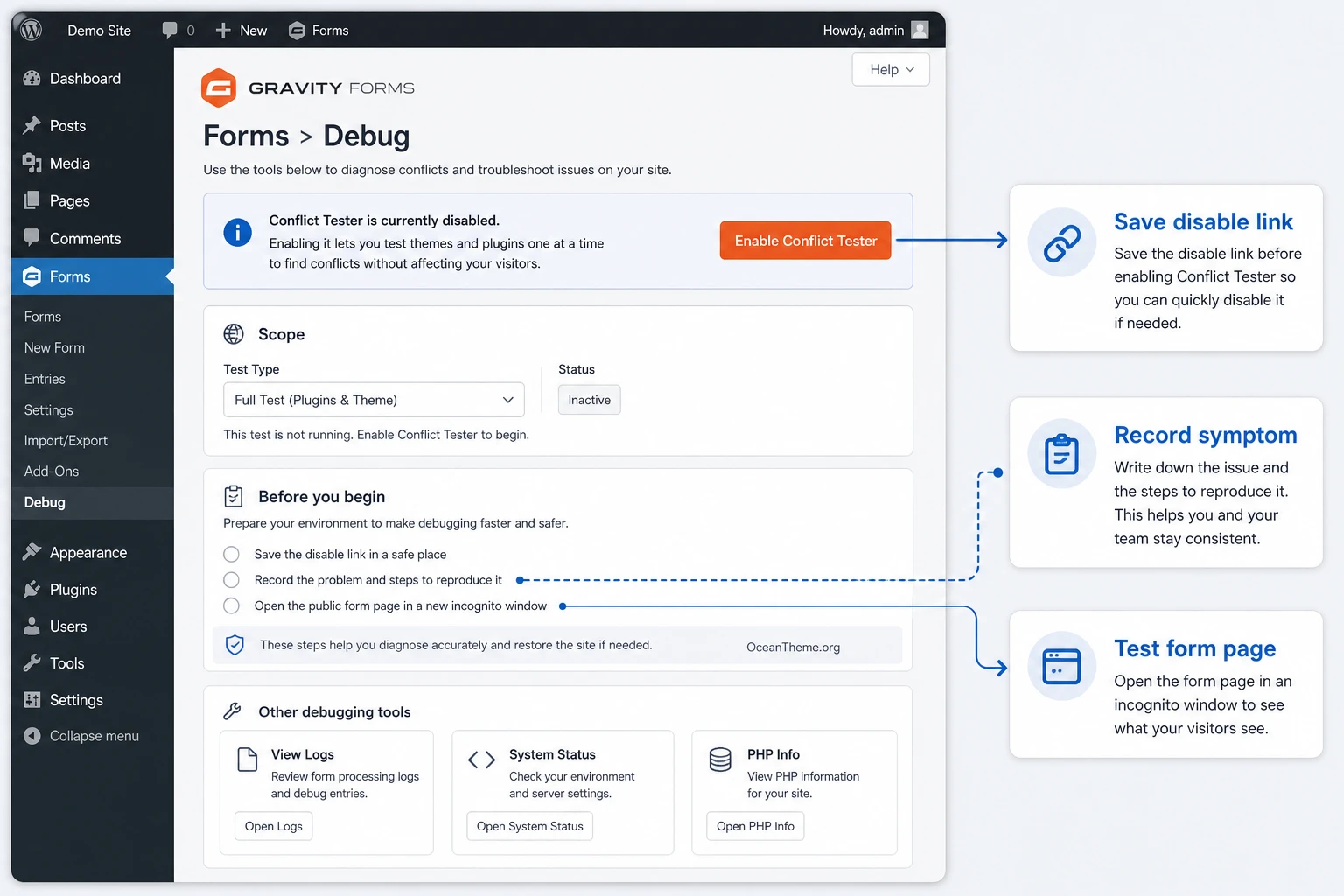Screen dimensions: 1344x896
Task: Open Demo Site in admin bar
Action: pos(100,31)
